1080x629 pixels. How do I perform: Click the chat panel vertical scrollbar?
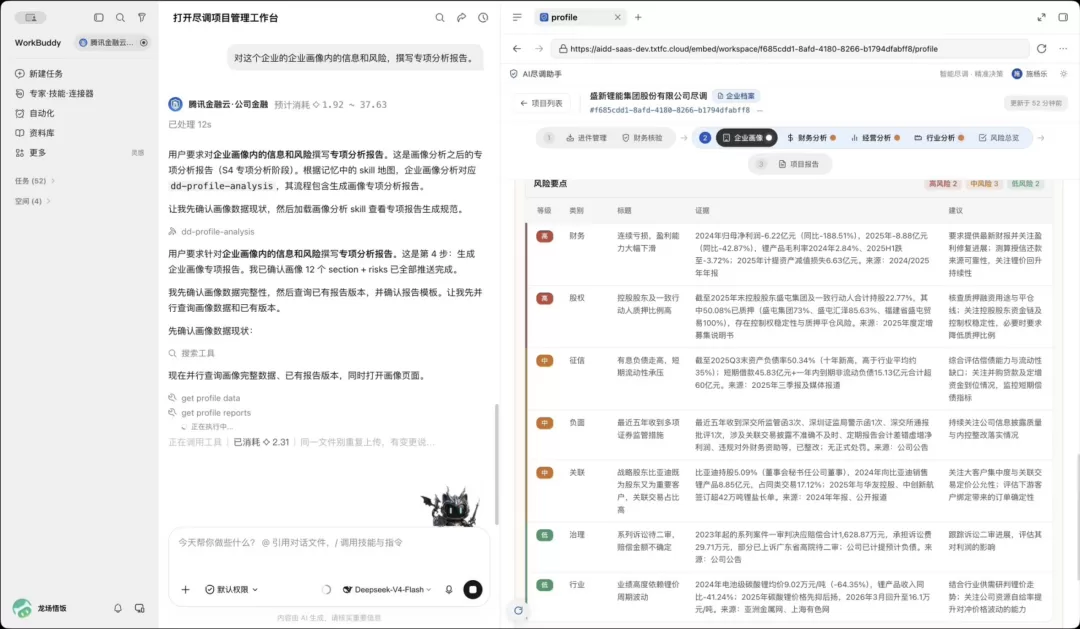(496, 464)
